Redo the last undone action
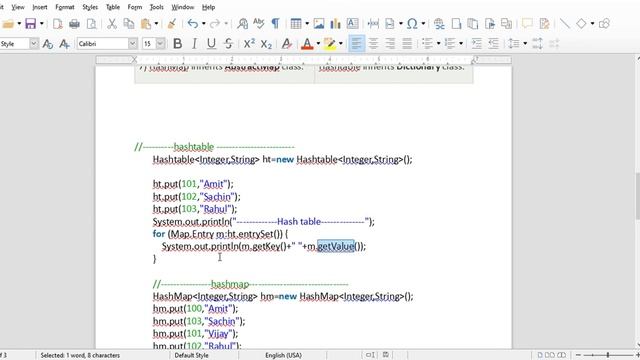This screenshot has height=360, width=640. tap(215, 24)
